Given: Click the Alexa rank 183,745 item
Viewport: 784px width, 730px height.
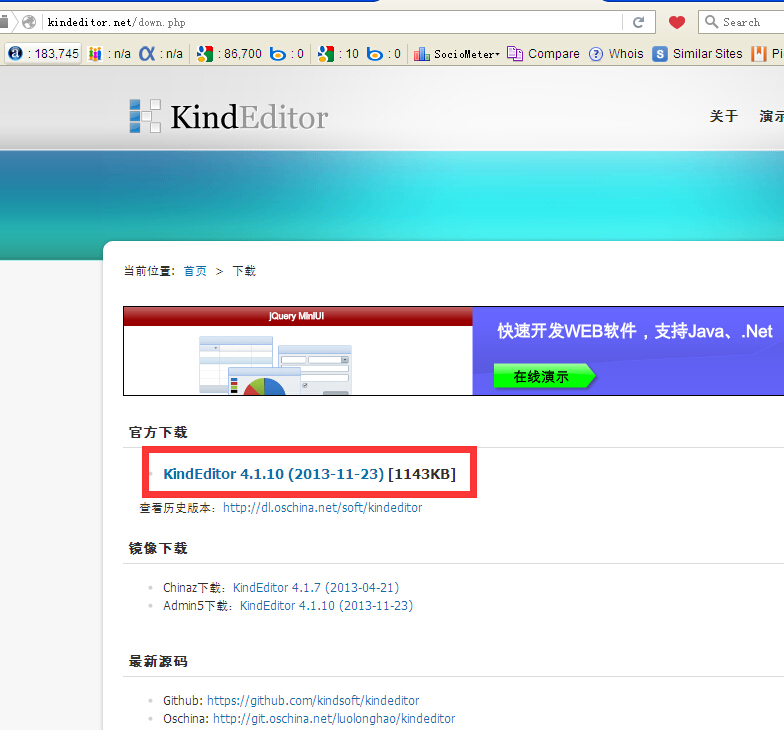Looking at the screenshot, I should click(x=44, y=54).
